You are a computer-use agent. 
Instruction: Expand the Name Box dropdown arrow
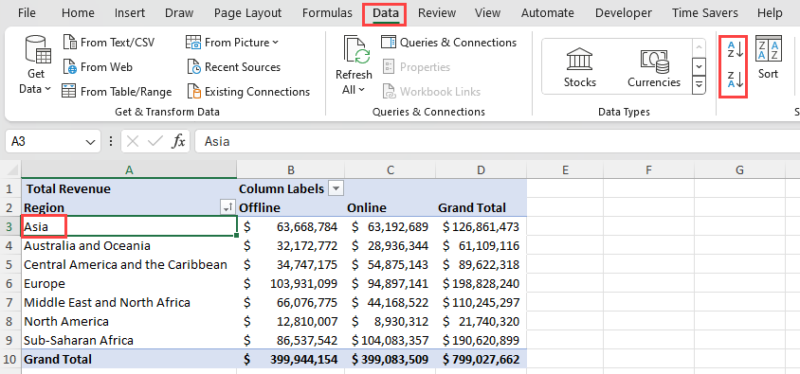[x=91, y=142]
